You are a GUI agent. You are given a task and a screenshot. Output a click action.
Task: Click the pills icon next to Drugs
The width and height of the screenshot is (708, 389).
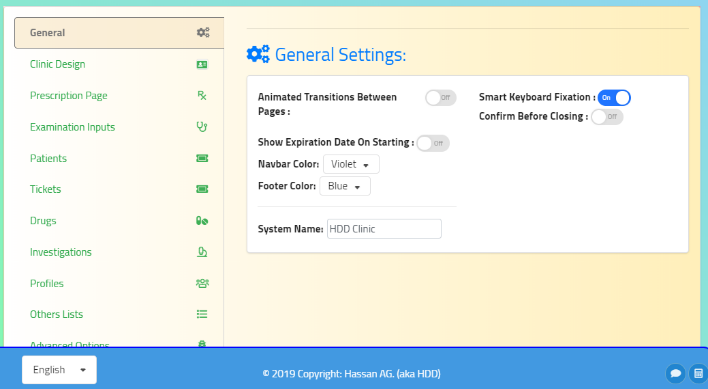(x=202, y=221)
